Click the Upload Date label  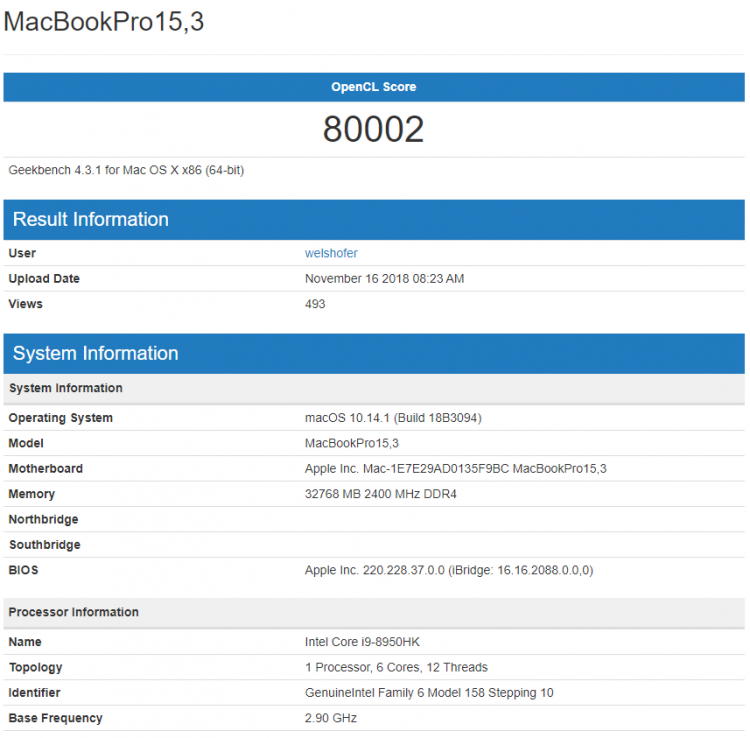point(44,278)
